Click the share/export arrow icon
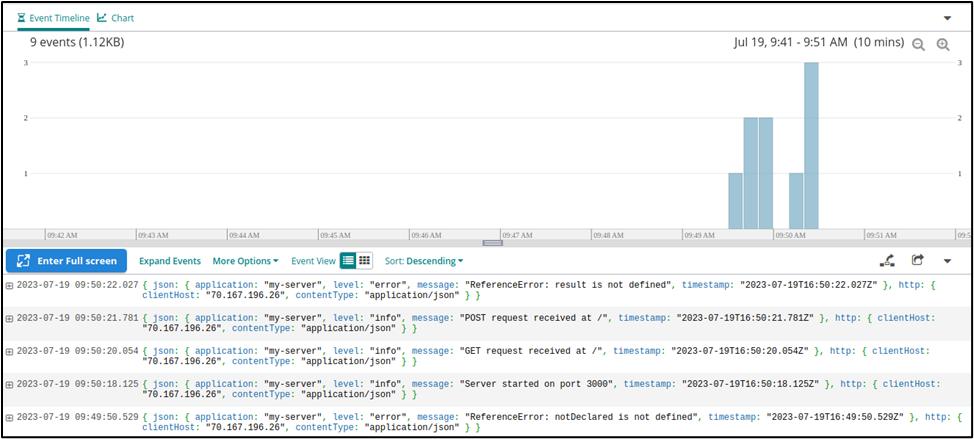The image size is (974, 439). click(x=917, y=261)
